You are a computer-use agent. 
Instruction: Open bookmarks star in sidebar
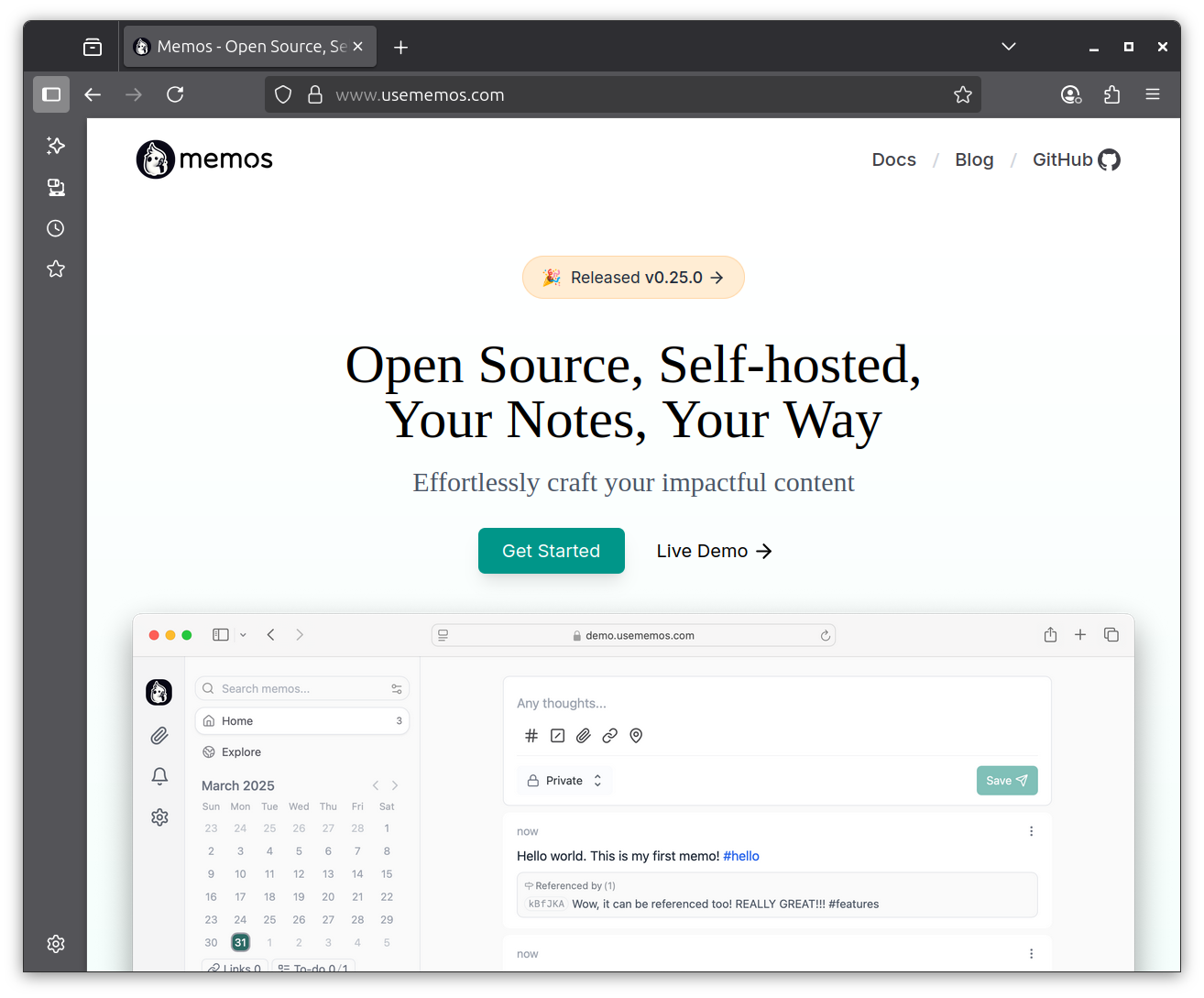click(x=56, y=269)
